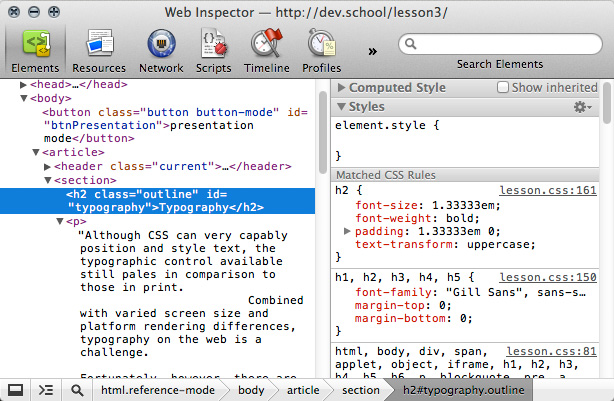Click the Matched CSS Rules heading
614x401 pixels.
pyautogui.click(x=386, y=175)
